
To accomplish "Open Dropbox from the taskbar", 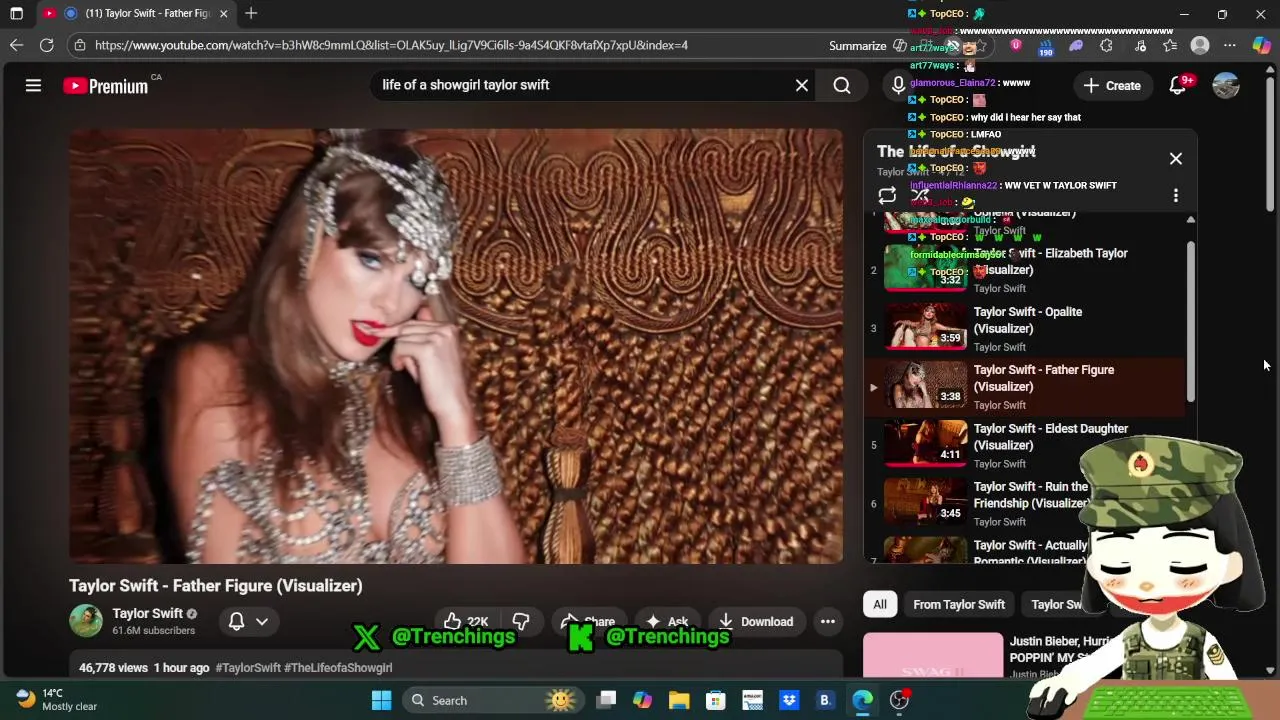I will [x=788, y=700].
